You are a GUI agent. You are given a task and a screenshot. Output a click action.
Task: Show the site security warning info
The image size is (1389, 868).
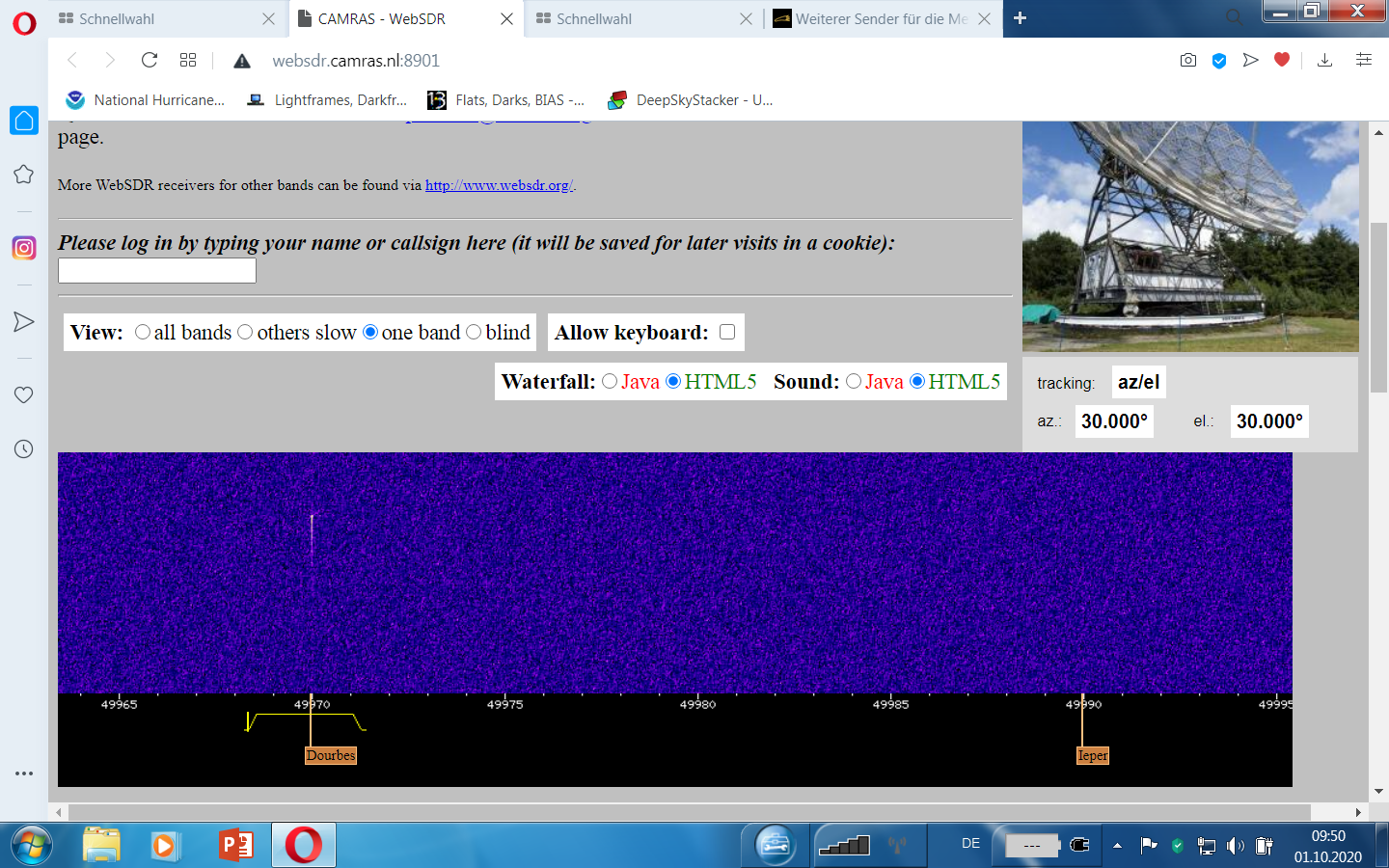(242, 61)
